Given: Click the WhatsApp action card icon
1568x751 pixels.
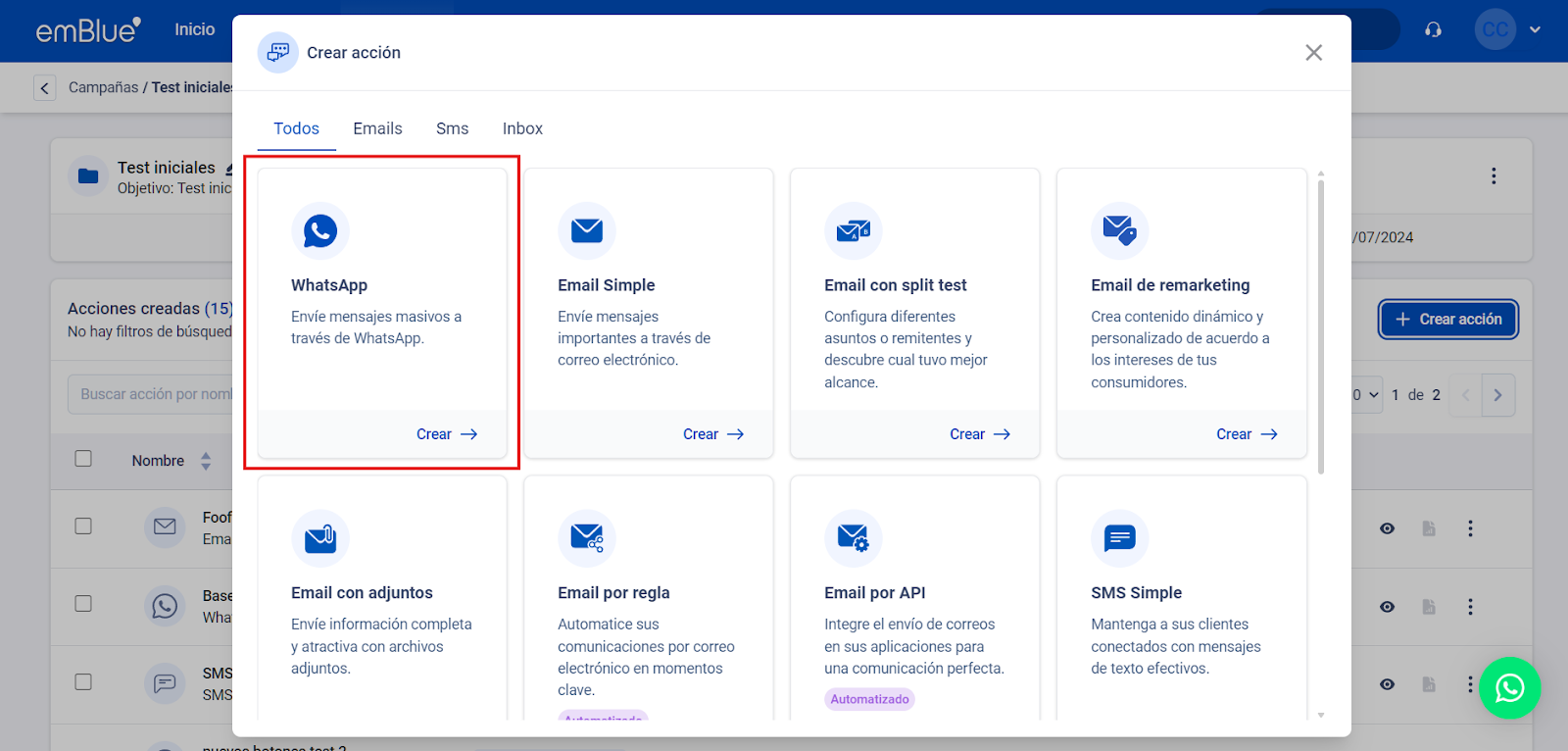Looking at the screenshot, I should coord(320,231).
